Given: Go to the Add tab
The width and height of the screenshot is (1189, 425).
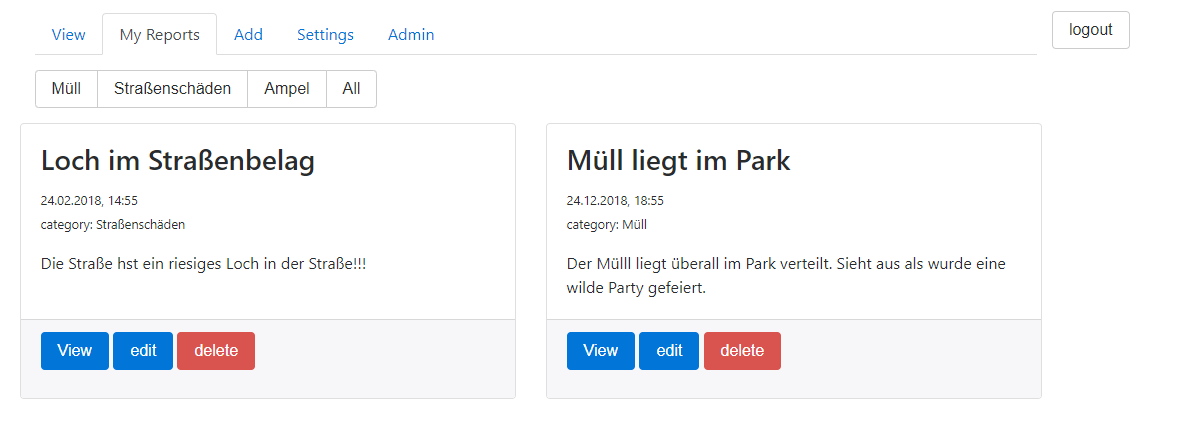Looking at the screenshot, I should (x=248, y=35).
